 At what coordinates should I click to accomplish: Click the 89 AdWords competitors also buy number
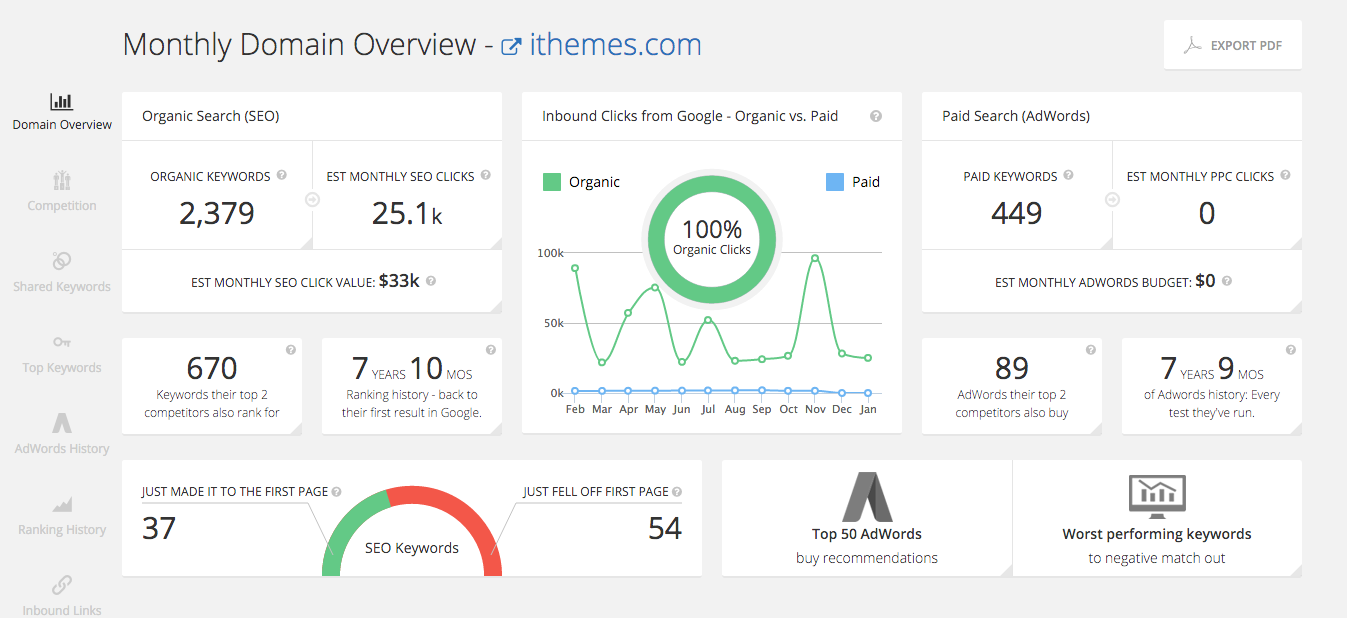tap(1012, 369)
